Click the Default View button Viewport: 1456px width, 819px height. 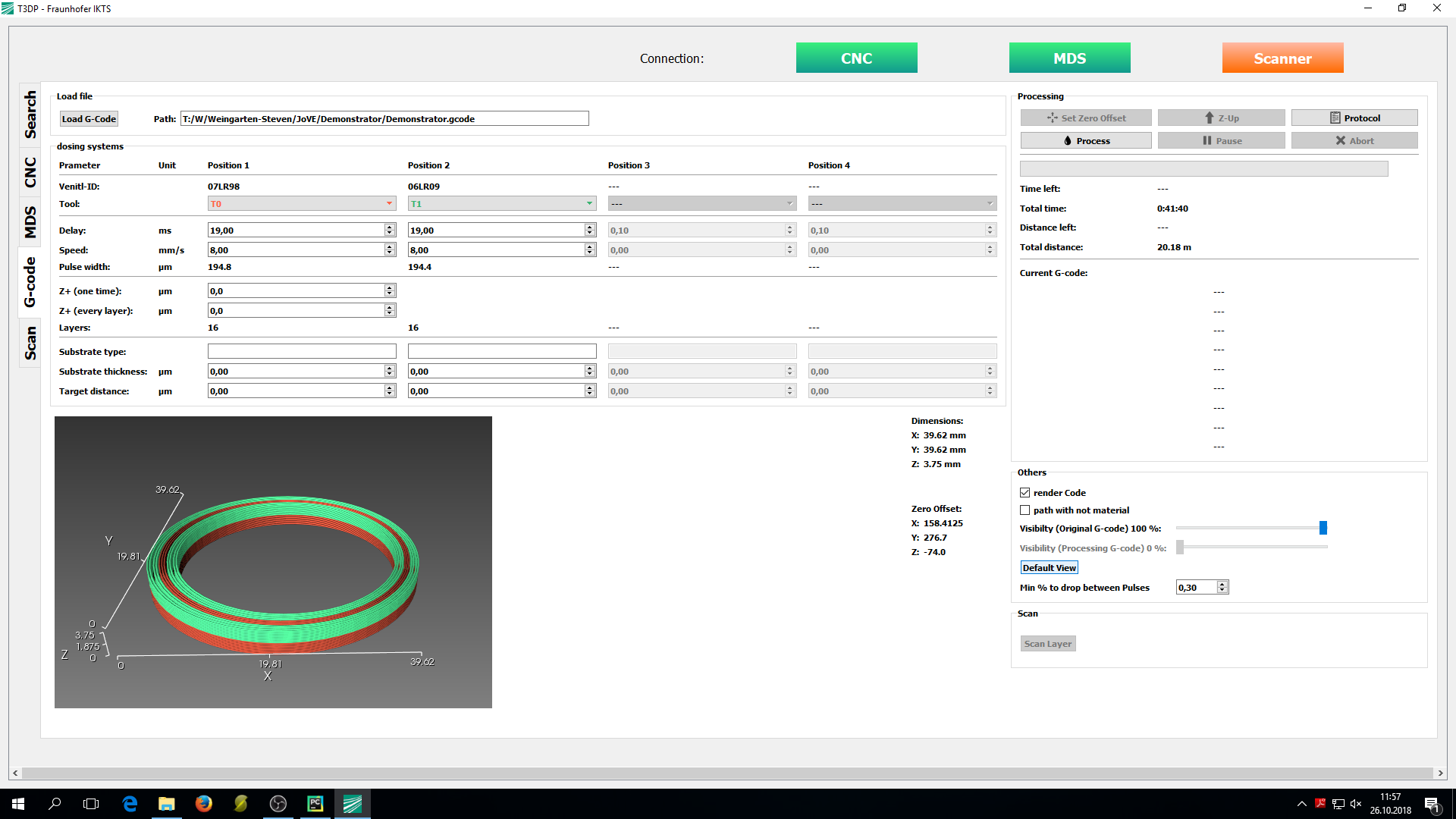tap(1049, 568)
